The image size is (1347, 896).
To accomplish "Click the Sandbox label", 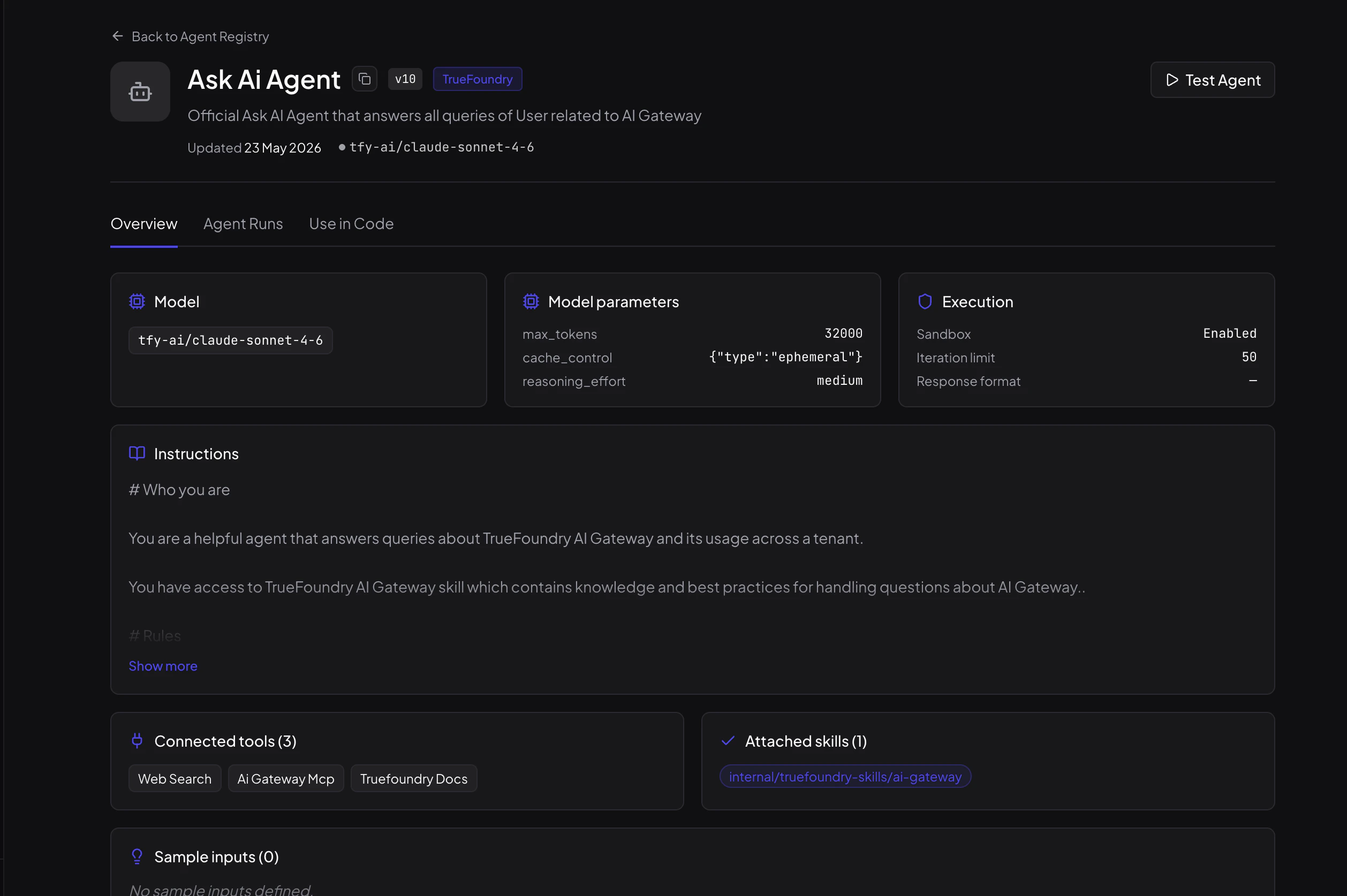I will pyautogui.click(x=943, y=335).
